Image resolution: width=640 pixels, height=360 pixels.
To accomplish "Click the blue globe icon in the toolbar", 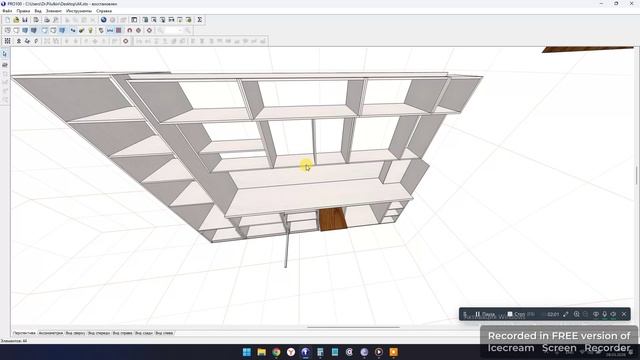I will coord(103,20).
